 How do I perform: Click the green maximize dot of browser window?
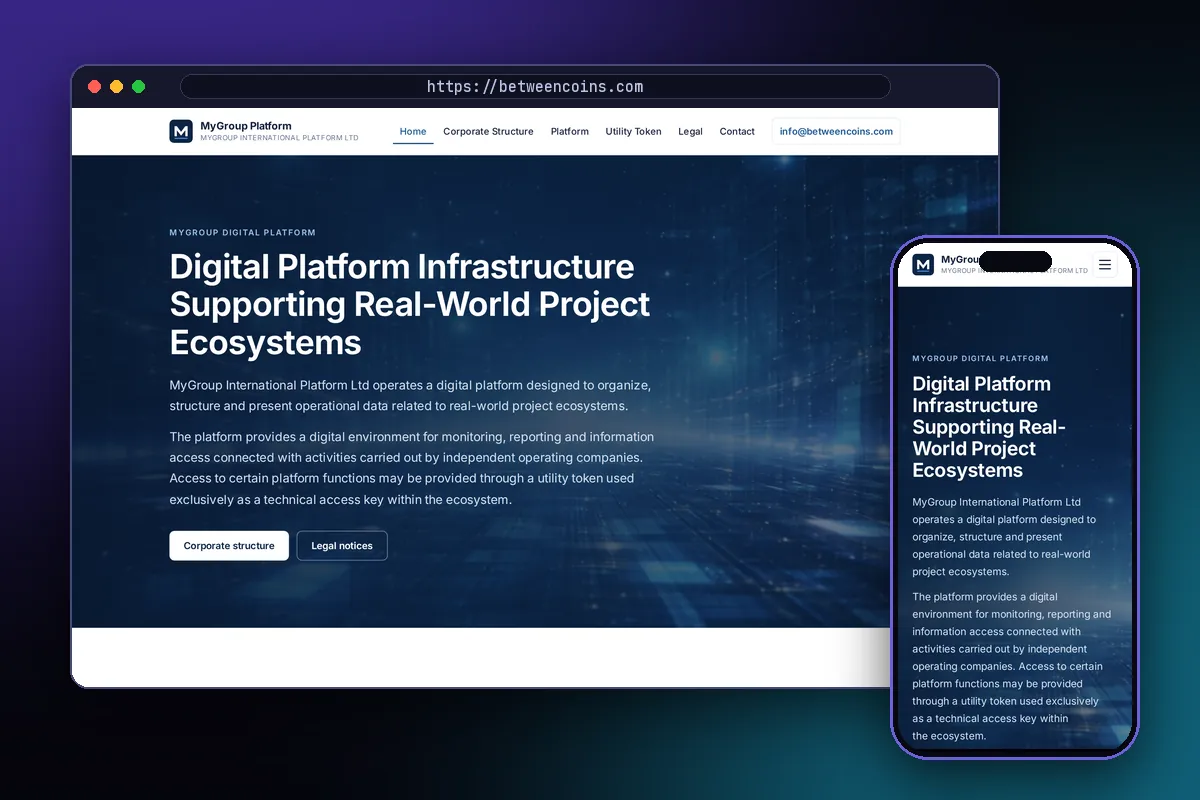[139, 87]
